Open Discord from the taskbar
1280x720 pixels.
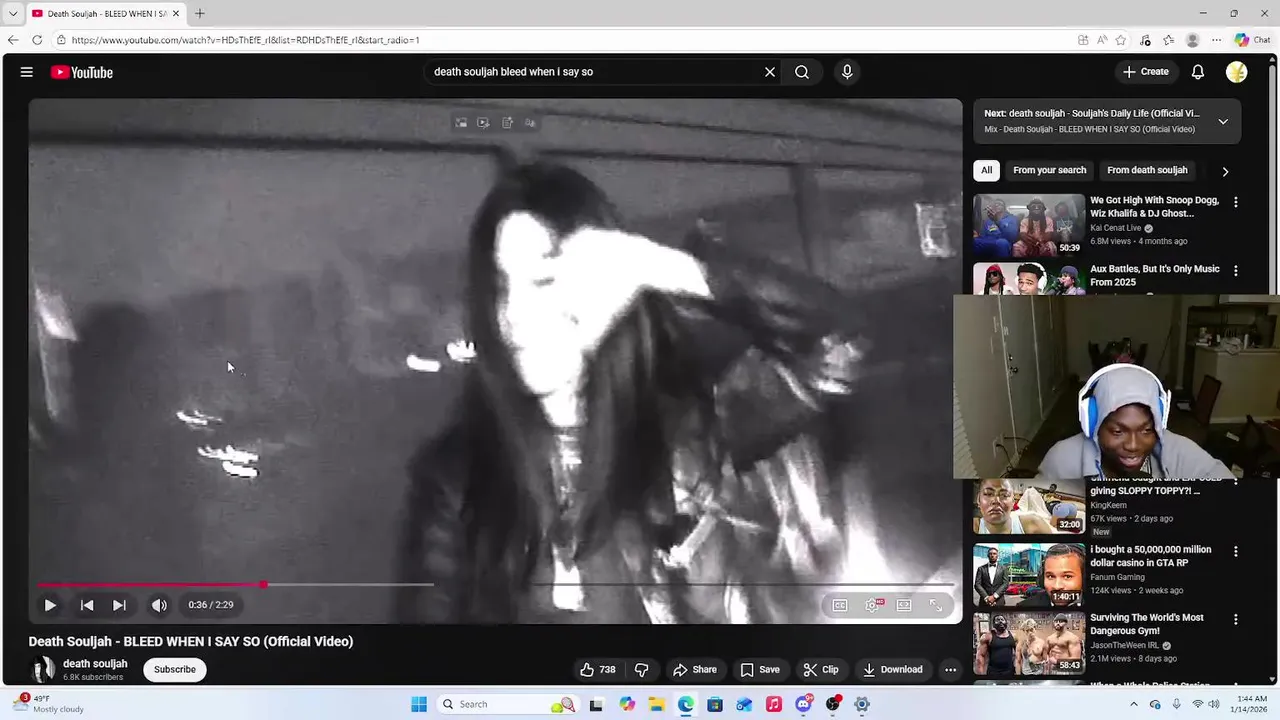coord(803,704)
